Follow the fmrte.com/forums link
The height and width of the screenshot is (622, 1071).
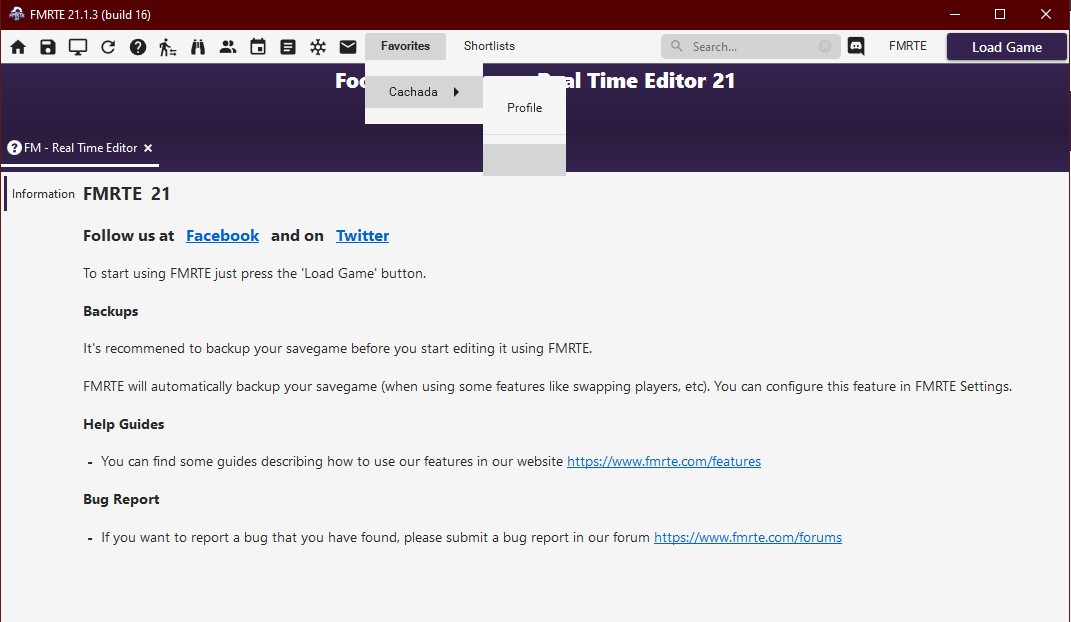pyautogui.click(x=748, y=537)
